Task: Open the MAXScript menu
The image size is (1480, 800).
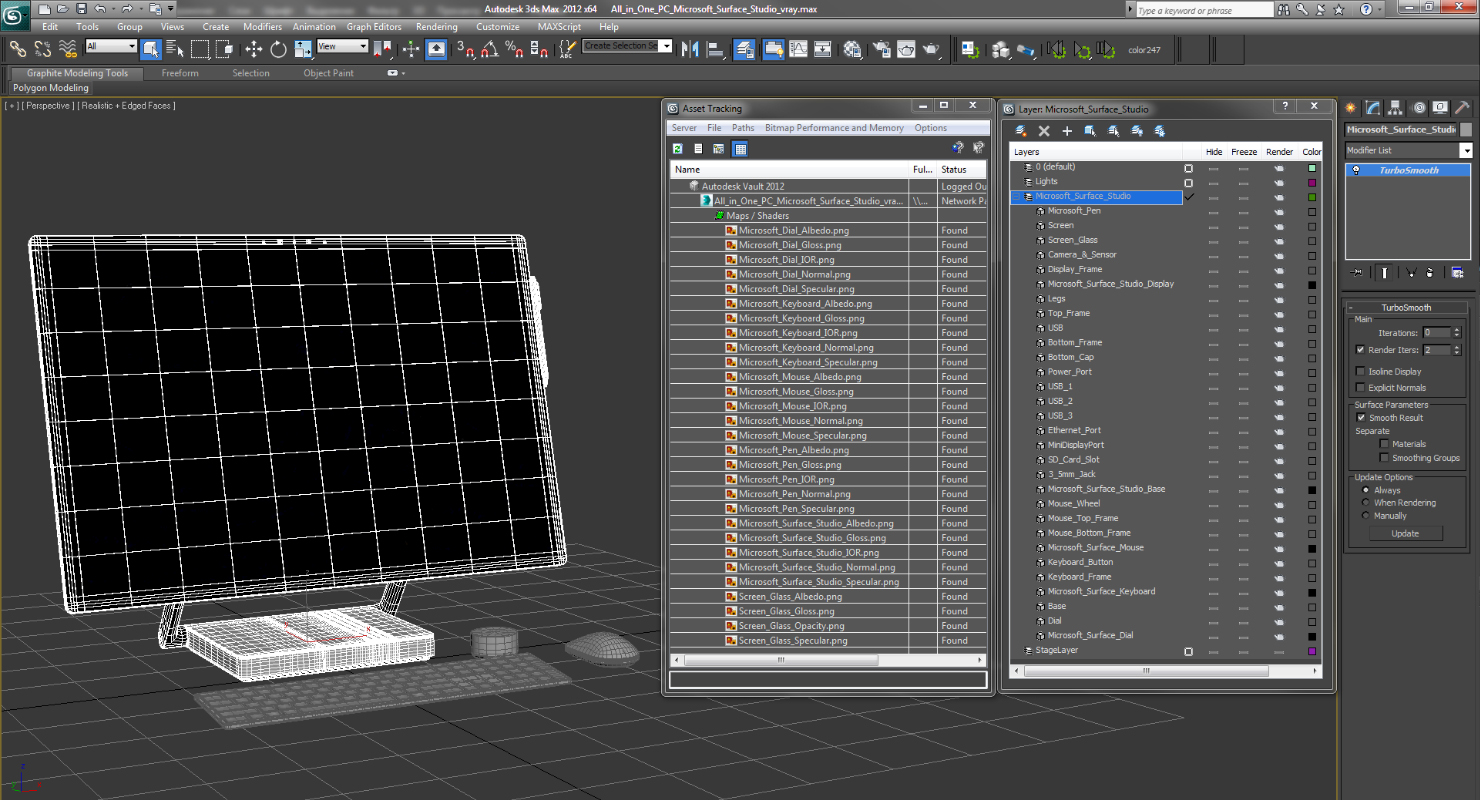Action: 559,27
